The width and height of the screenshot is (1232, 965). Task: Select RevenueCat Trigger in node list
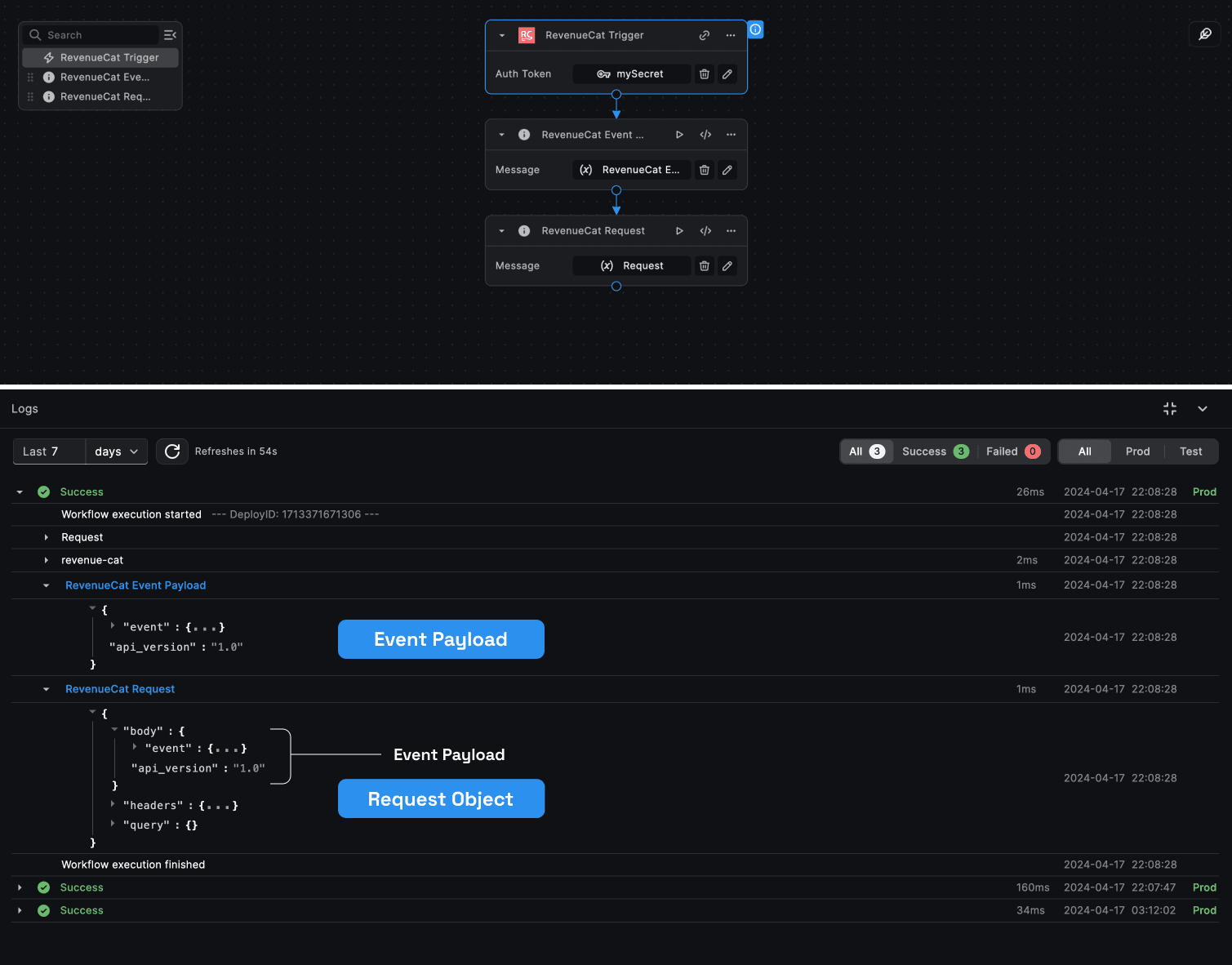100,58
